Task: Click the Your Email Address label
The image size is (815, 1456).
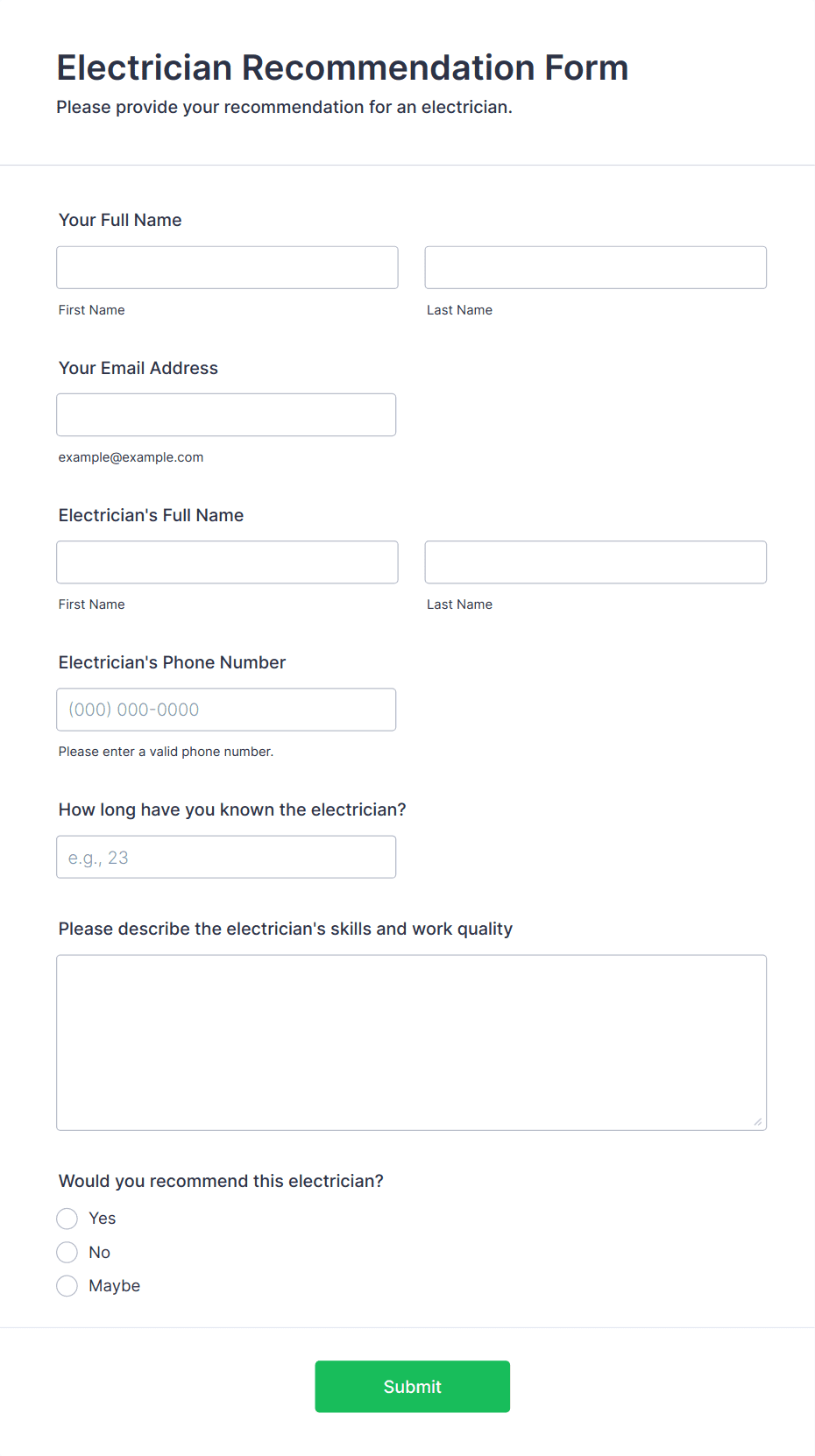Action: [138, 368]
